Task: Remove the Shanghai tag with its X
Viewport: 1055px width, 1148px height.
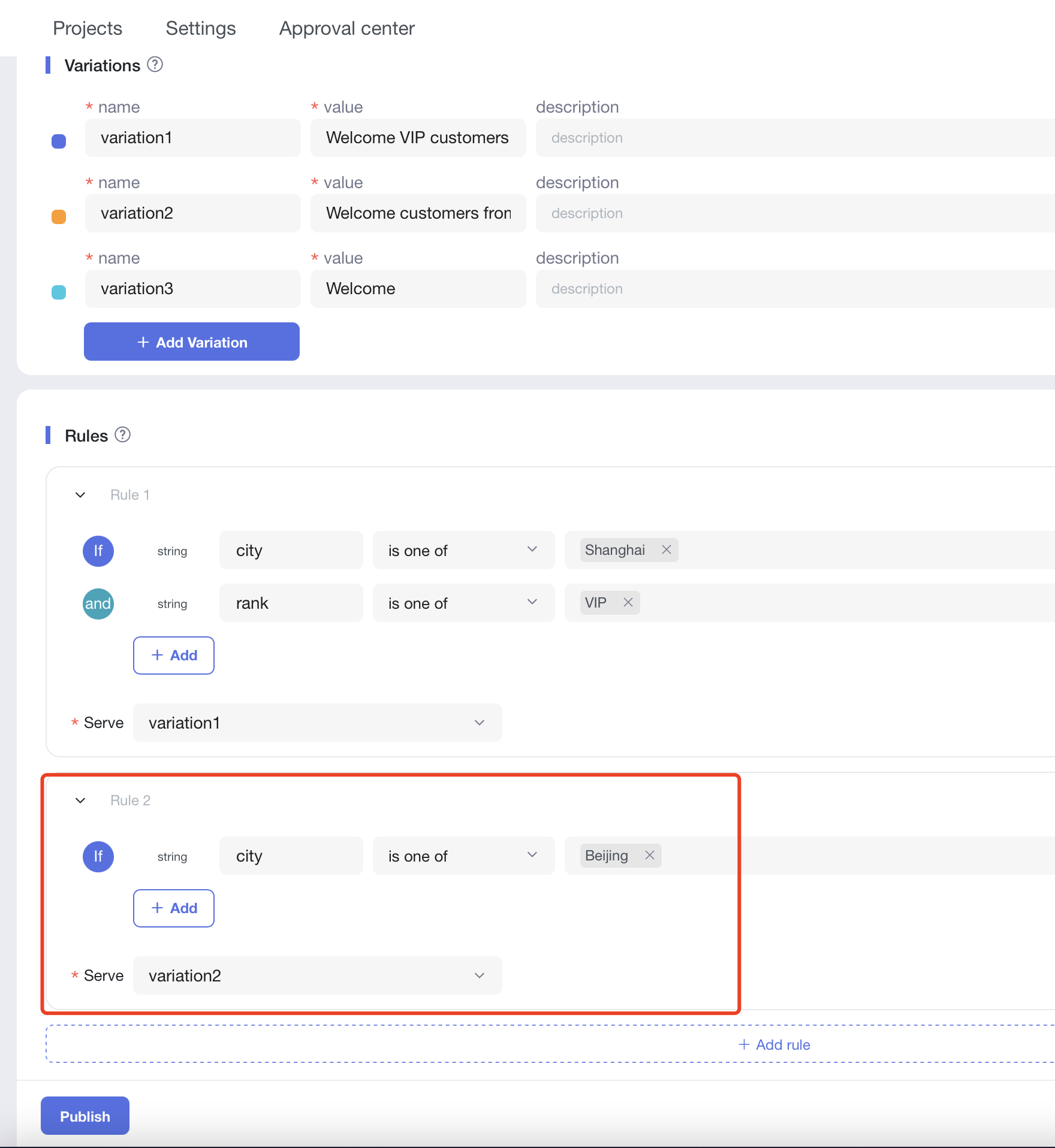Action: point(666,549)
